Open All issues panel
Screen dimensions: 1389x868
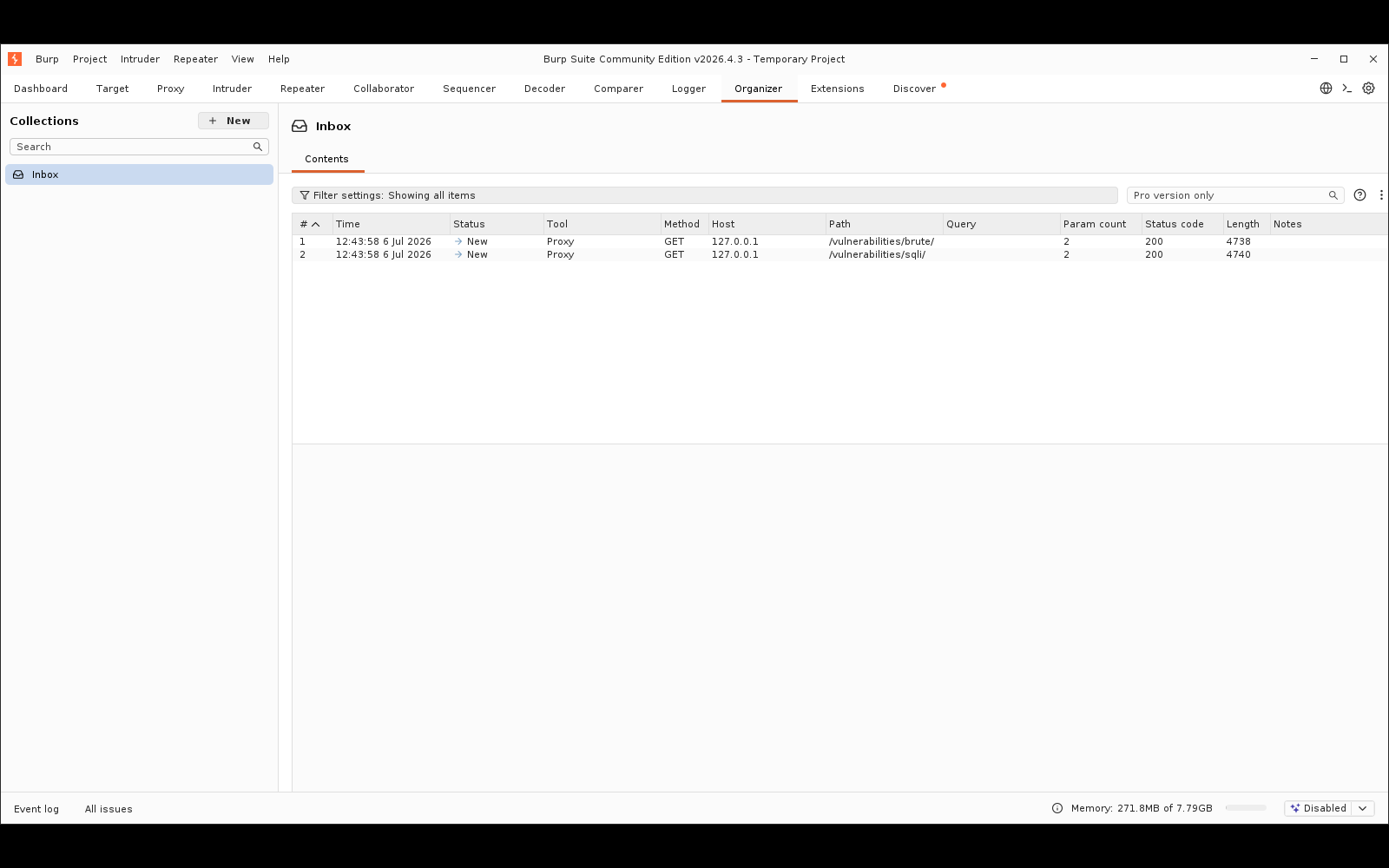109,809
